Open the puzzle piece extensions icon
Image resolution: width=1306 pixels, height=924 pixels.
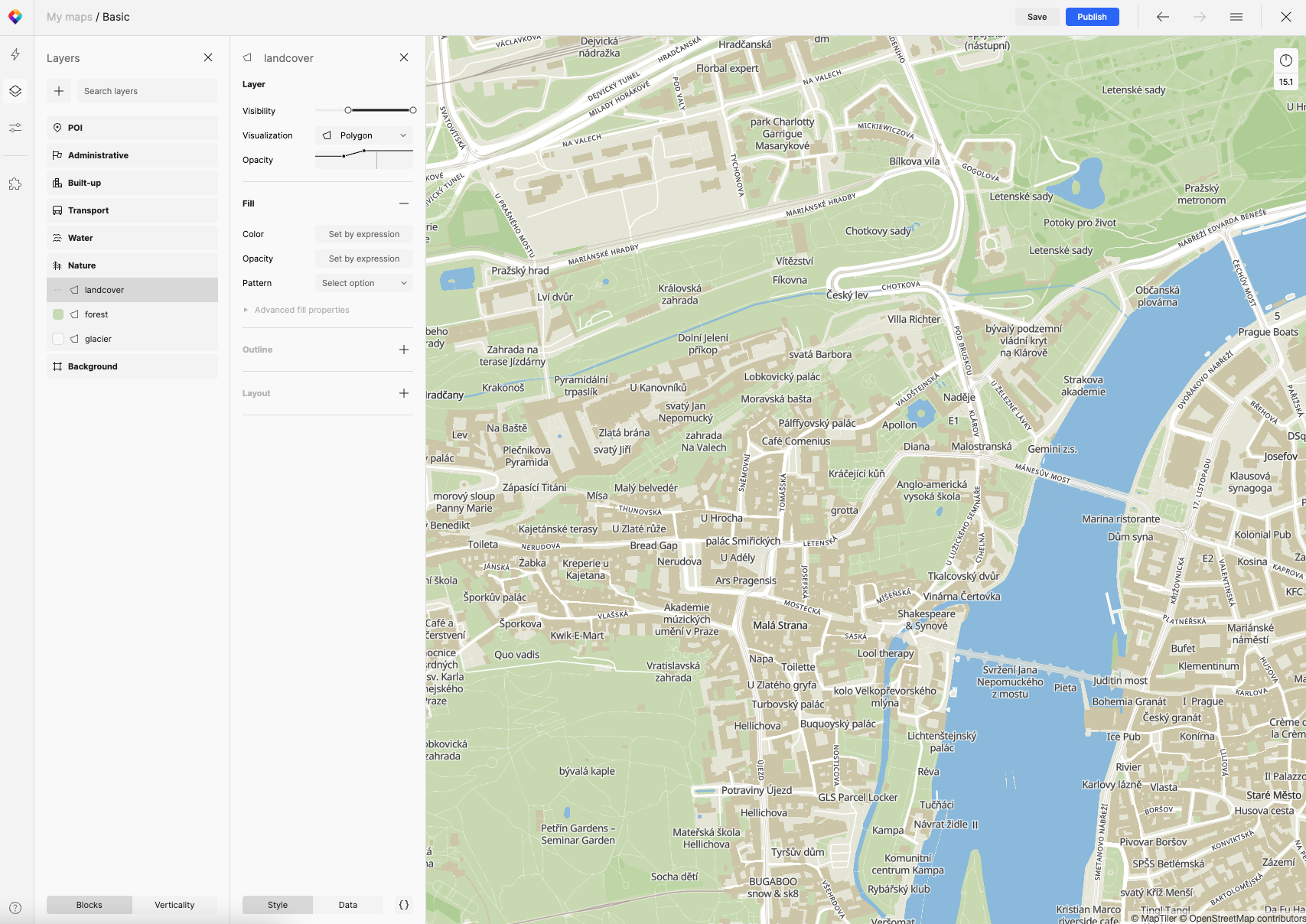[x=15, y=184]
